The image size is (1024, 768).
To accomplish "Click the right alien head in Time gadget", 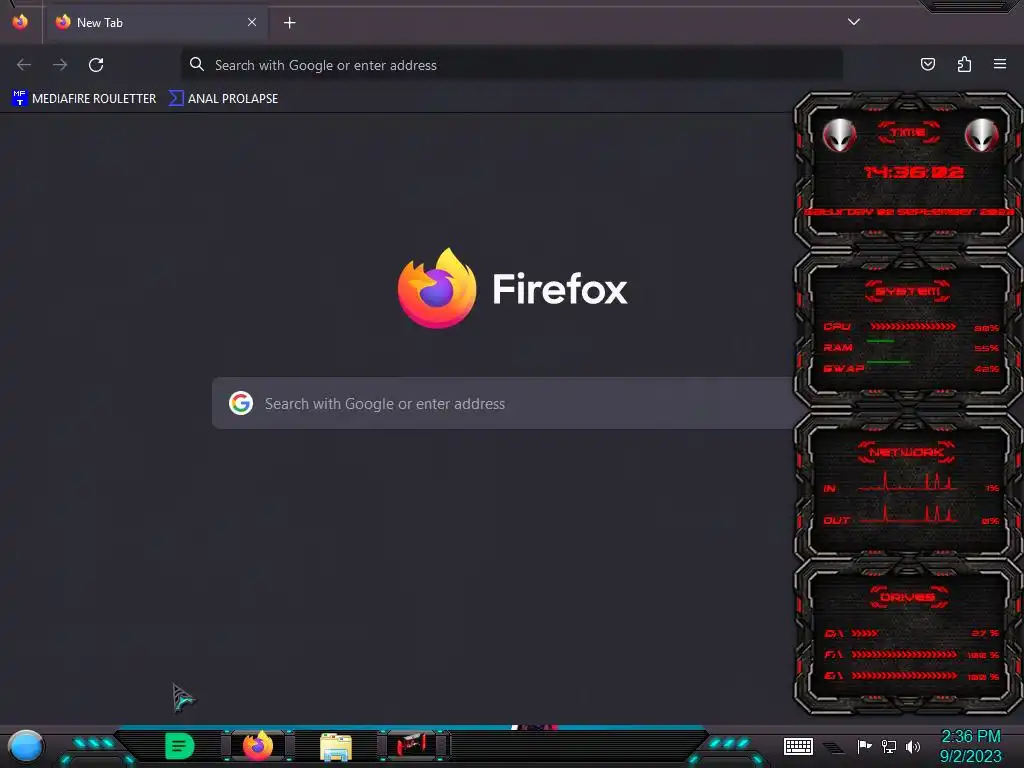I will point(982,136).
